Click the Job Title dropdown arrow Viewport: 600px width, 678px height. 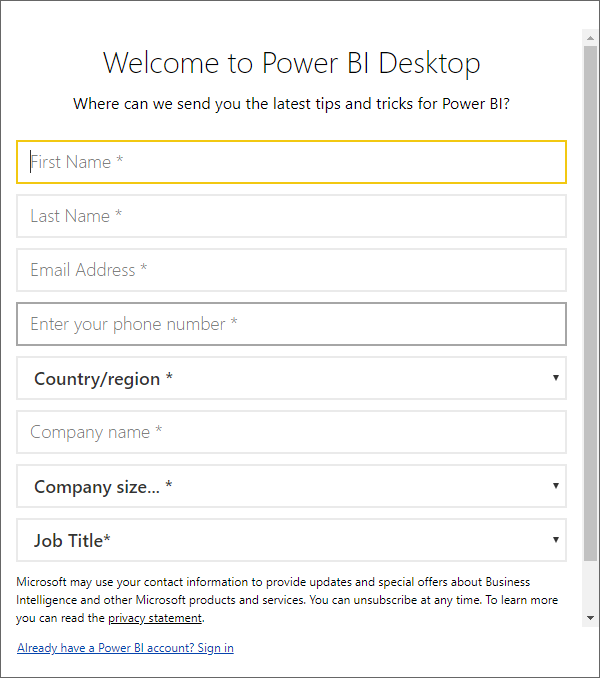(x=556, y=540)
